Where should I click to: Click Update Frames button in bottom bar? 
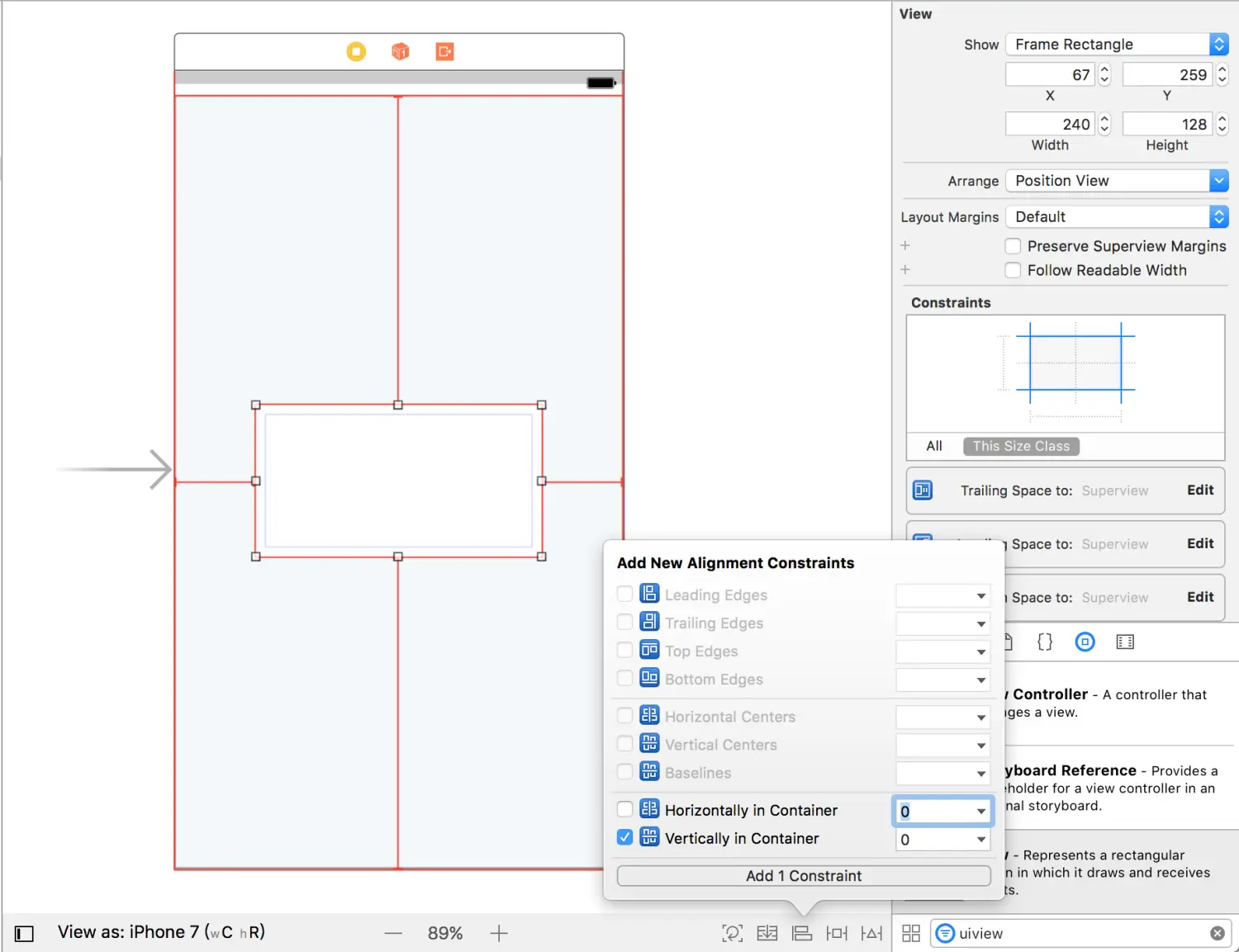pos(733,933)
